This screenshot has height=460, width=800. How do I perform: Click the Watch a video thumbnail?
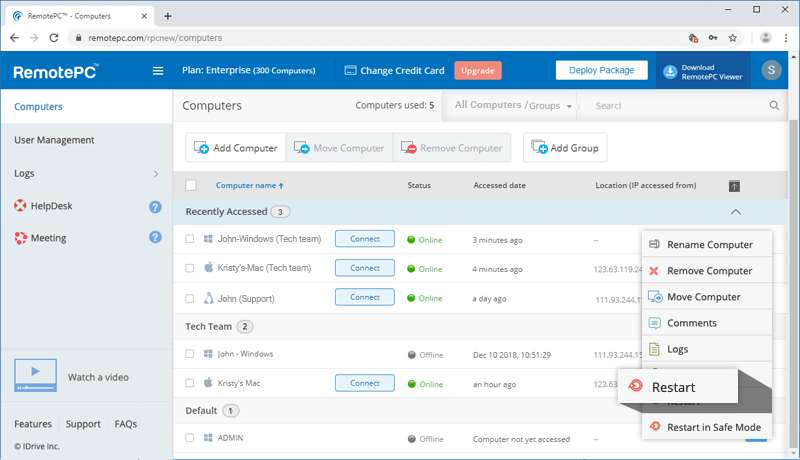click(x=35, y=375)
